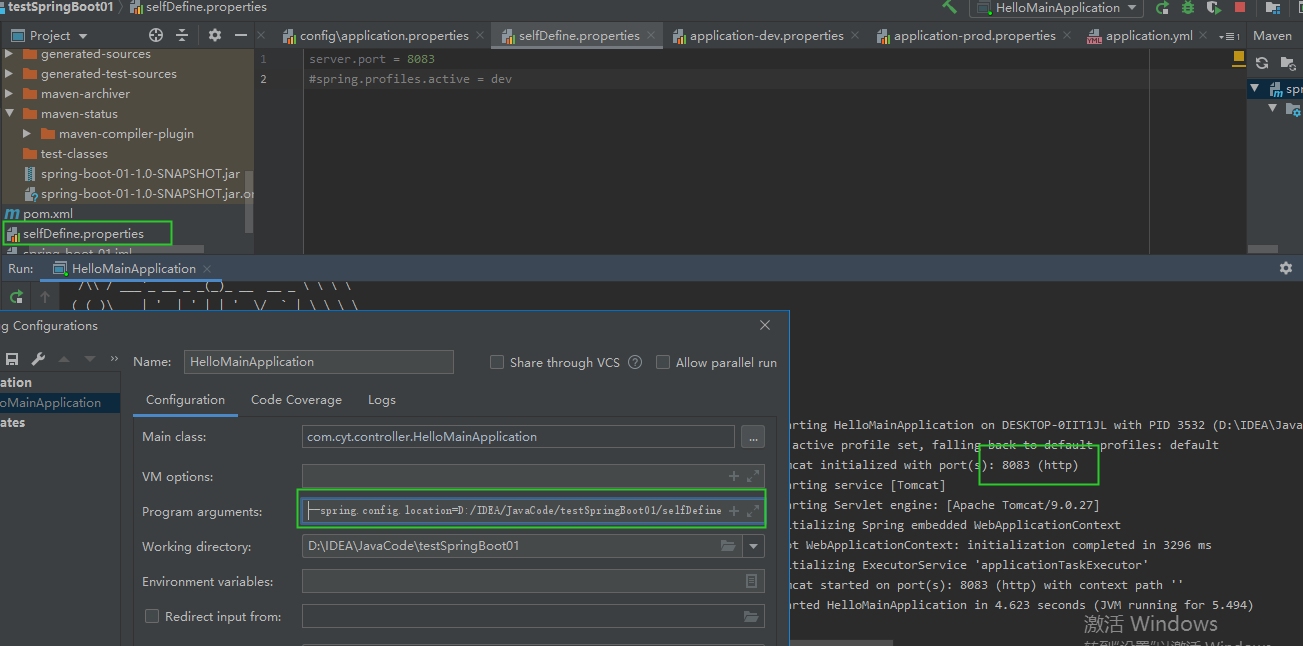The height and width of the screenshot is (646, 1303).
Task: Click the more chevrons in configurations toolbar
Action: click(x=115, y=359)
